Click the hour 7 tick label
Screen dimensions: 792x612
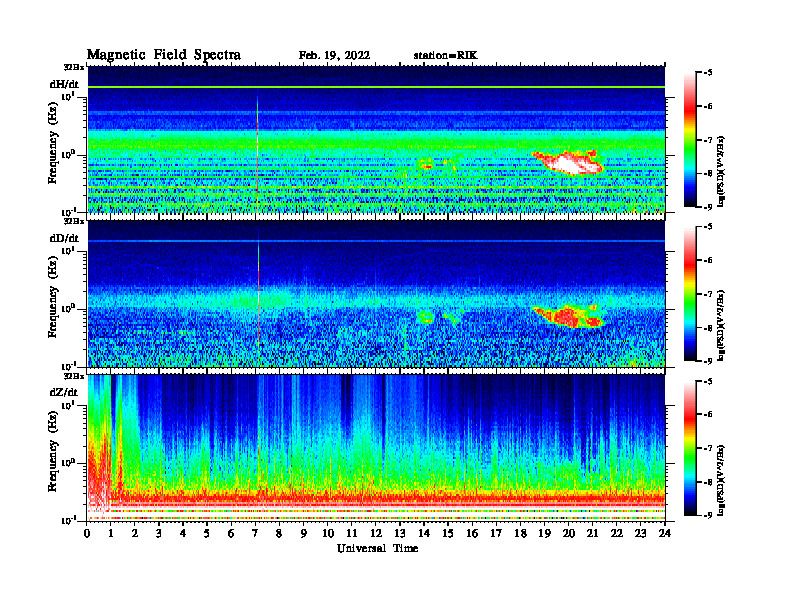tap(256, 534)
